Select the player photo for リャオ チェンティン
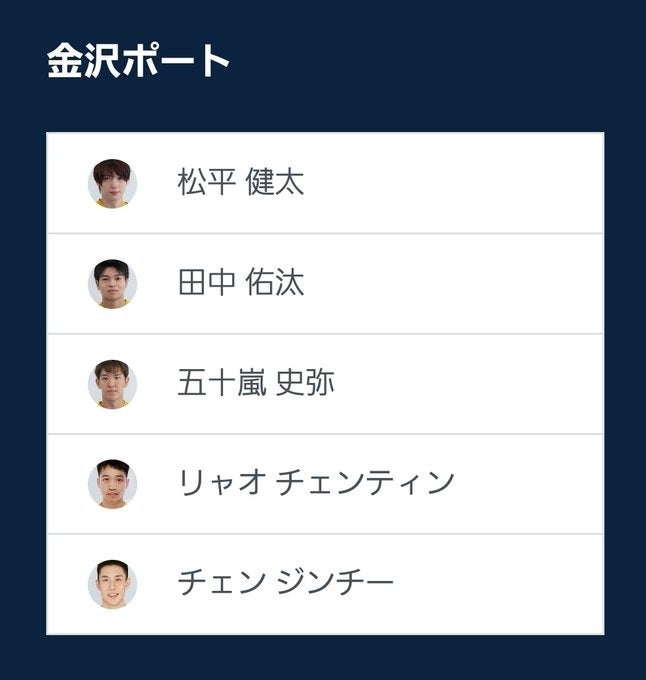 point(112,484)
